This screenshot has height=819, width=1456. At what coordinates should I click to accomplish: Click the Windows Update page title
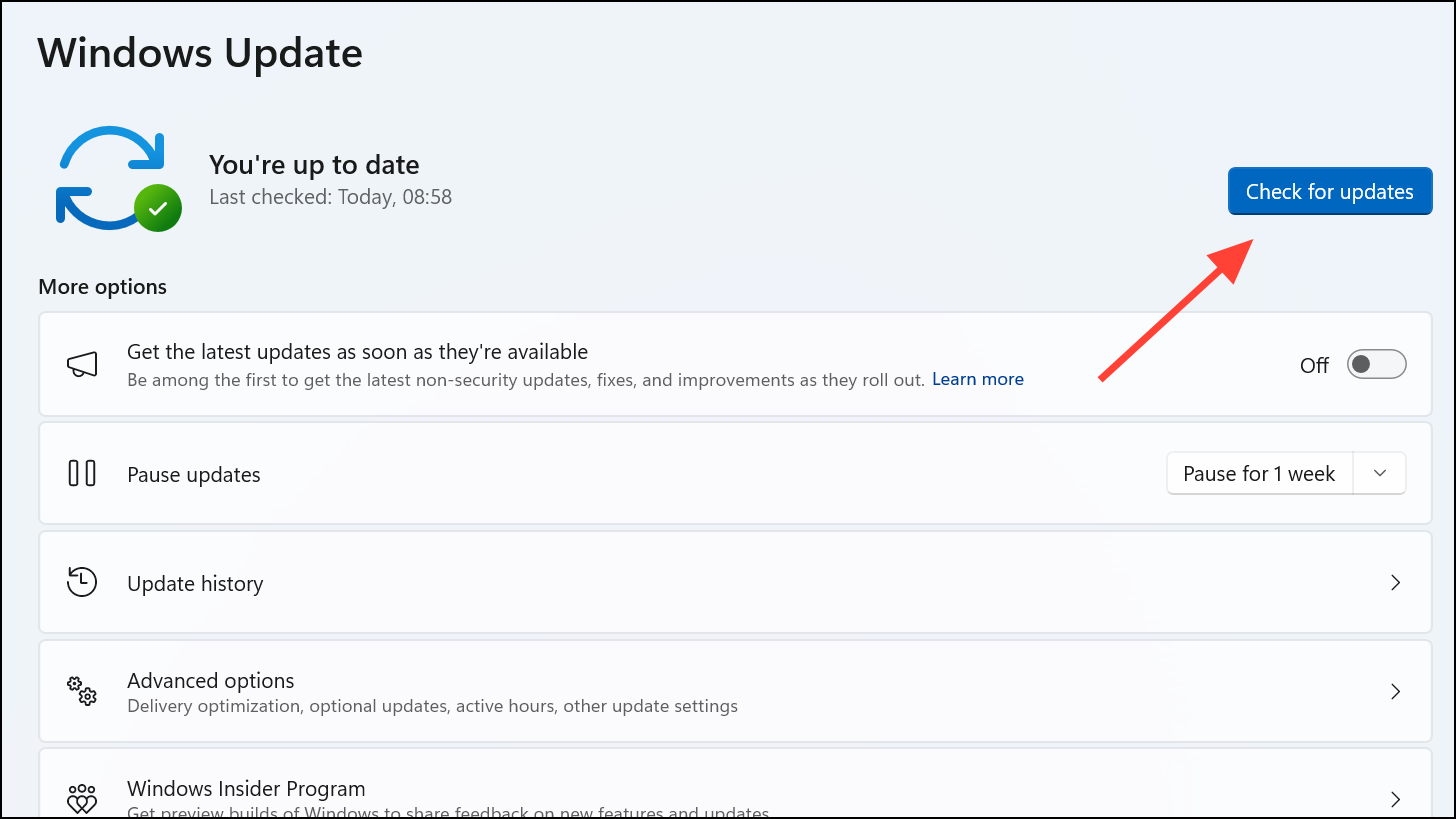pos(200,52)
